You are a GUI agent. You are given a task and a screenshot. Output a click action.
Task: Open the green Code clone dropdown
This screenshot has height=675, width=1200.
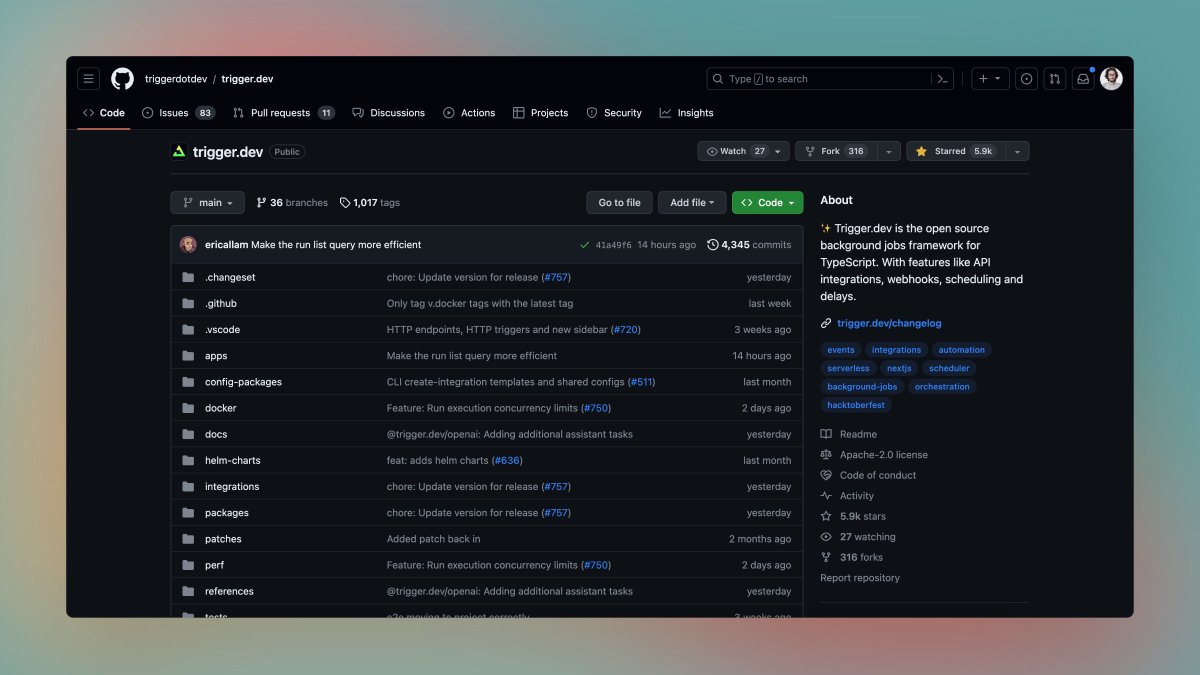[x=768, y=203]
